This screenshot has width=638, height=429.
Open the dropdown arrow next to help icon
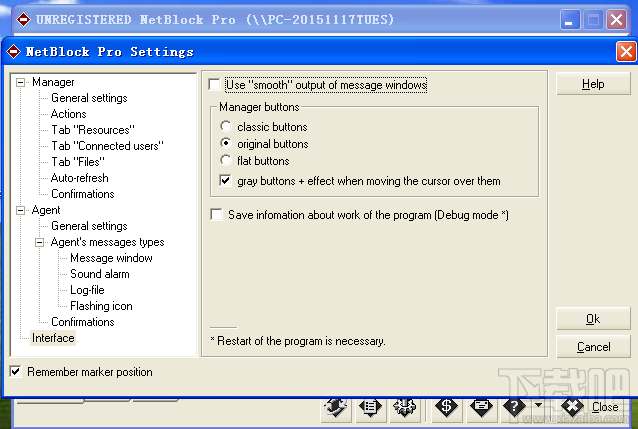(538, 405)
